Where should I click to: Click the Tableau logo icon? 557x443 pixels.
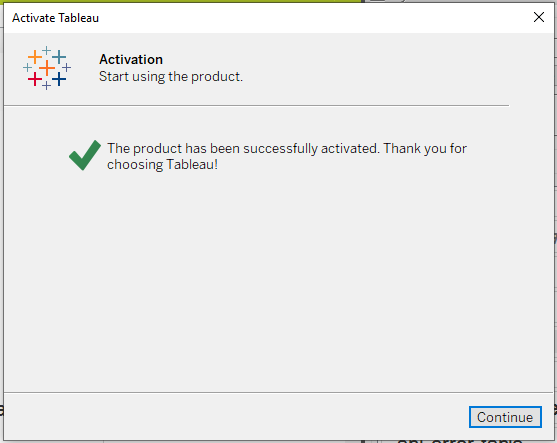[47, 68]
